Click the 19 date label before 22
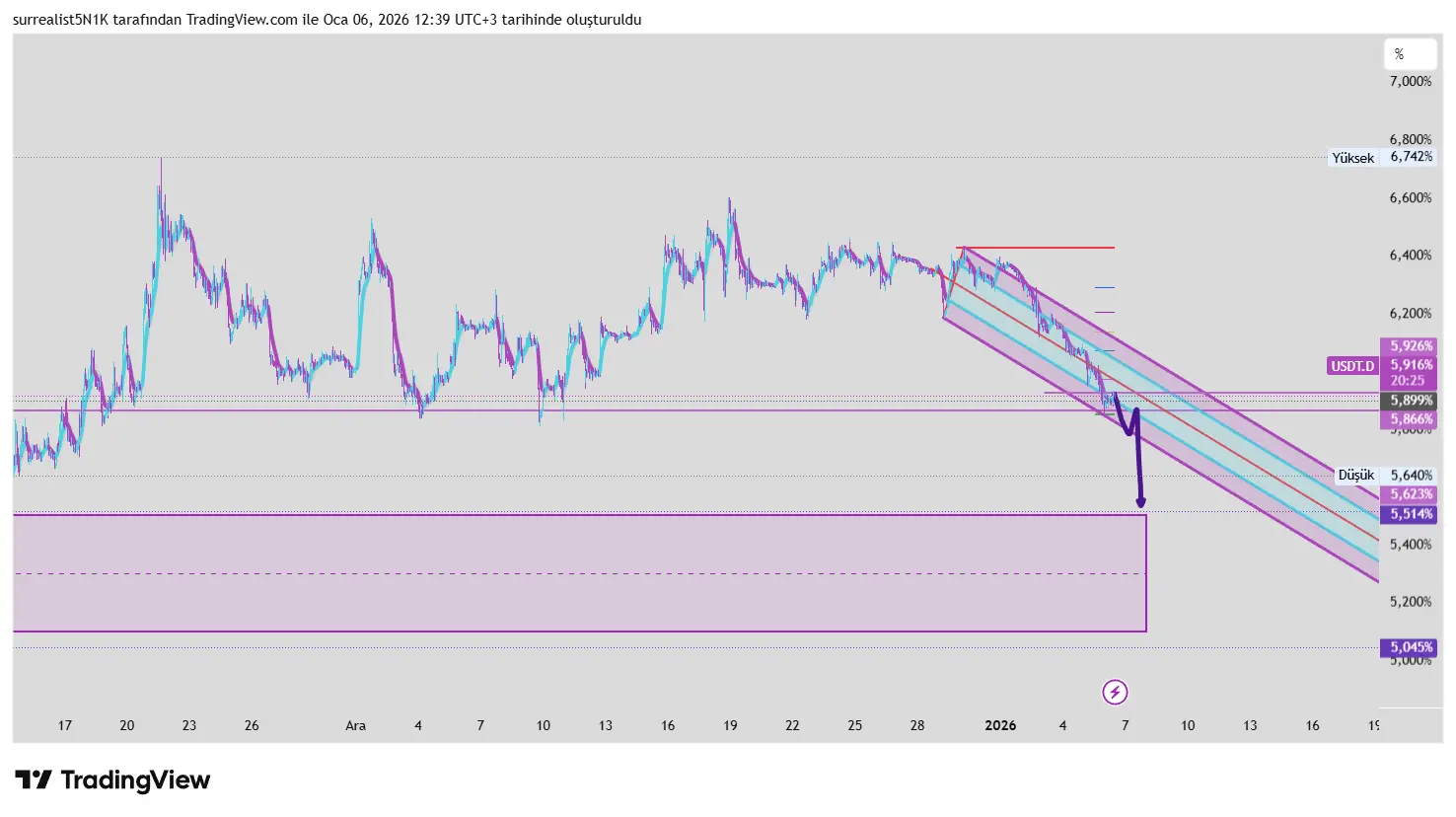Viewport: 1456px width, 817px height. pyautogui.click(x=730, y=726)
